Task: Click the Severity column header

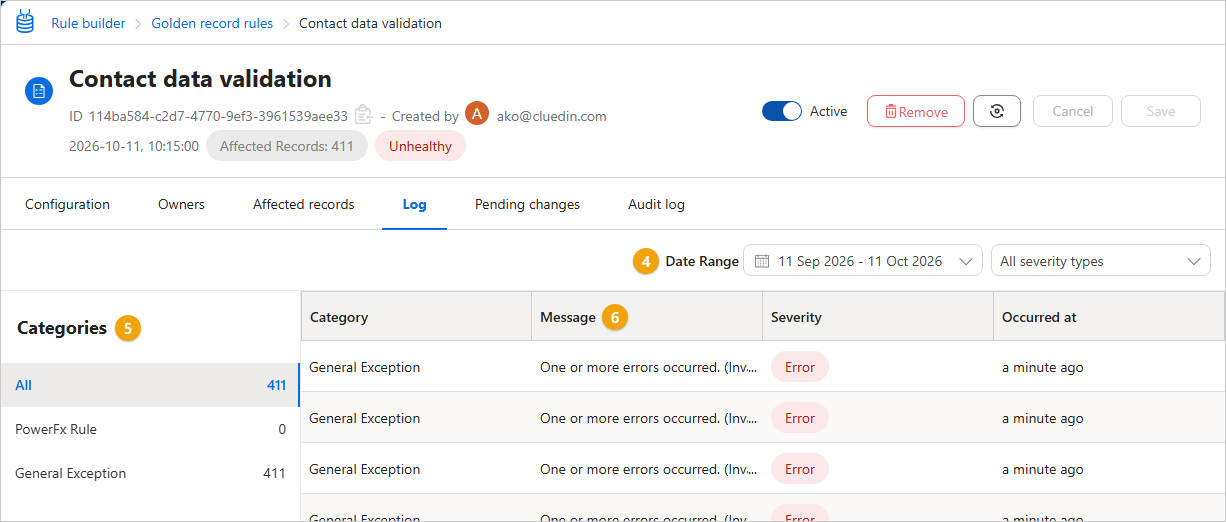Action: click(877, 317)
